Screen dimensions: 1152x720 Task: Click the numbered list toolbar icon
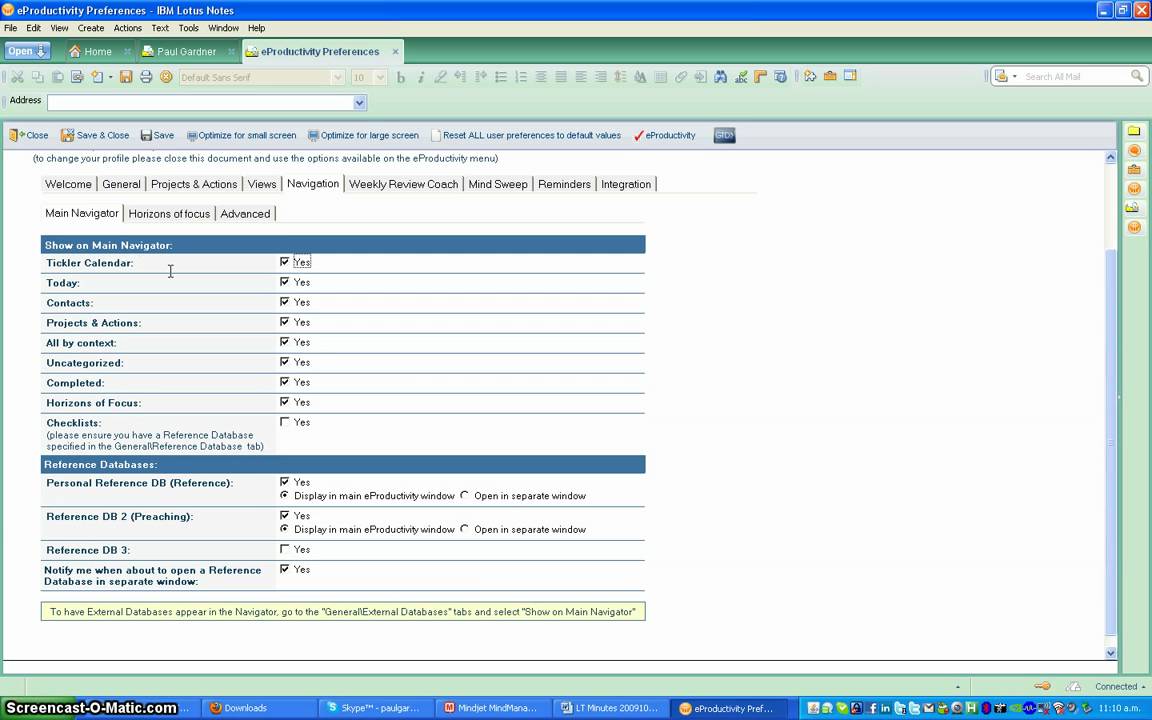click(521, 76)
